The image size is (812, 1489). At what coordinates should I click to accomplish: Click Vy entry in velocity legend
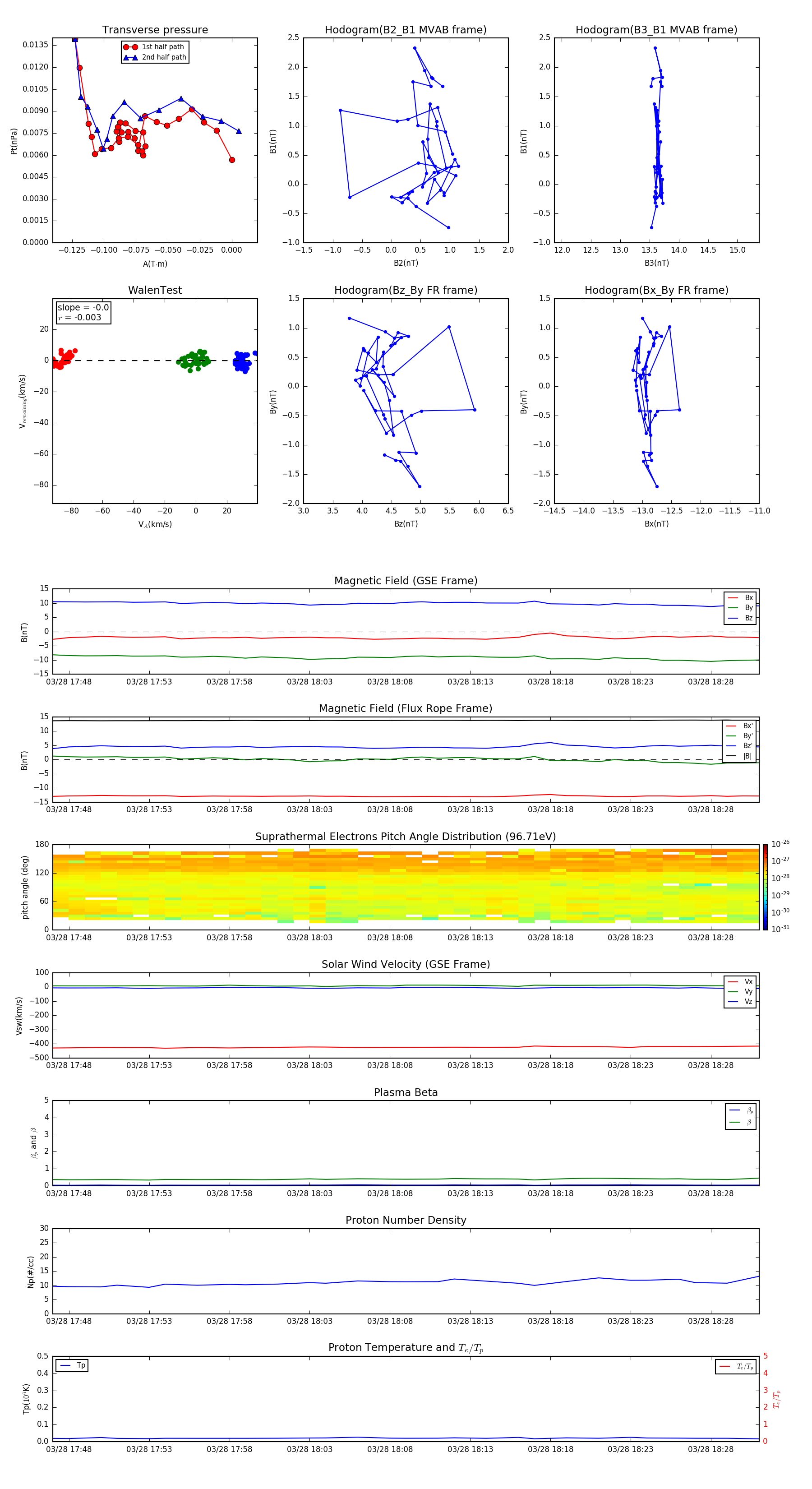click(x=740, y=991)
